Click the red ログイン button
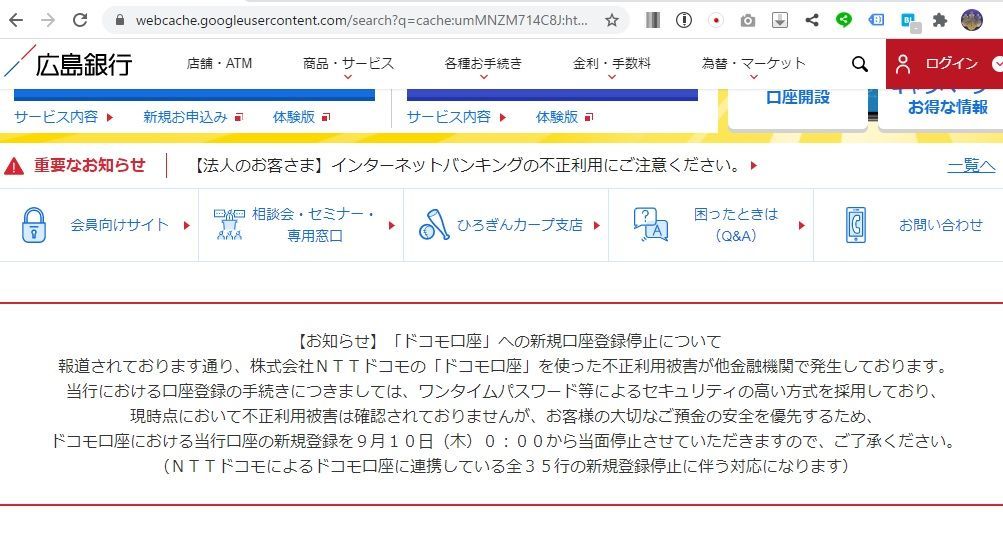Image resolution: width=1003 pixels, height=539 pixels. pyautogui.click(x=944, y=63)
